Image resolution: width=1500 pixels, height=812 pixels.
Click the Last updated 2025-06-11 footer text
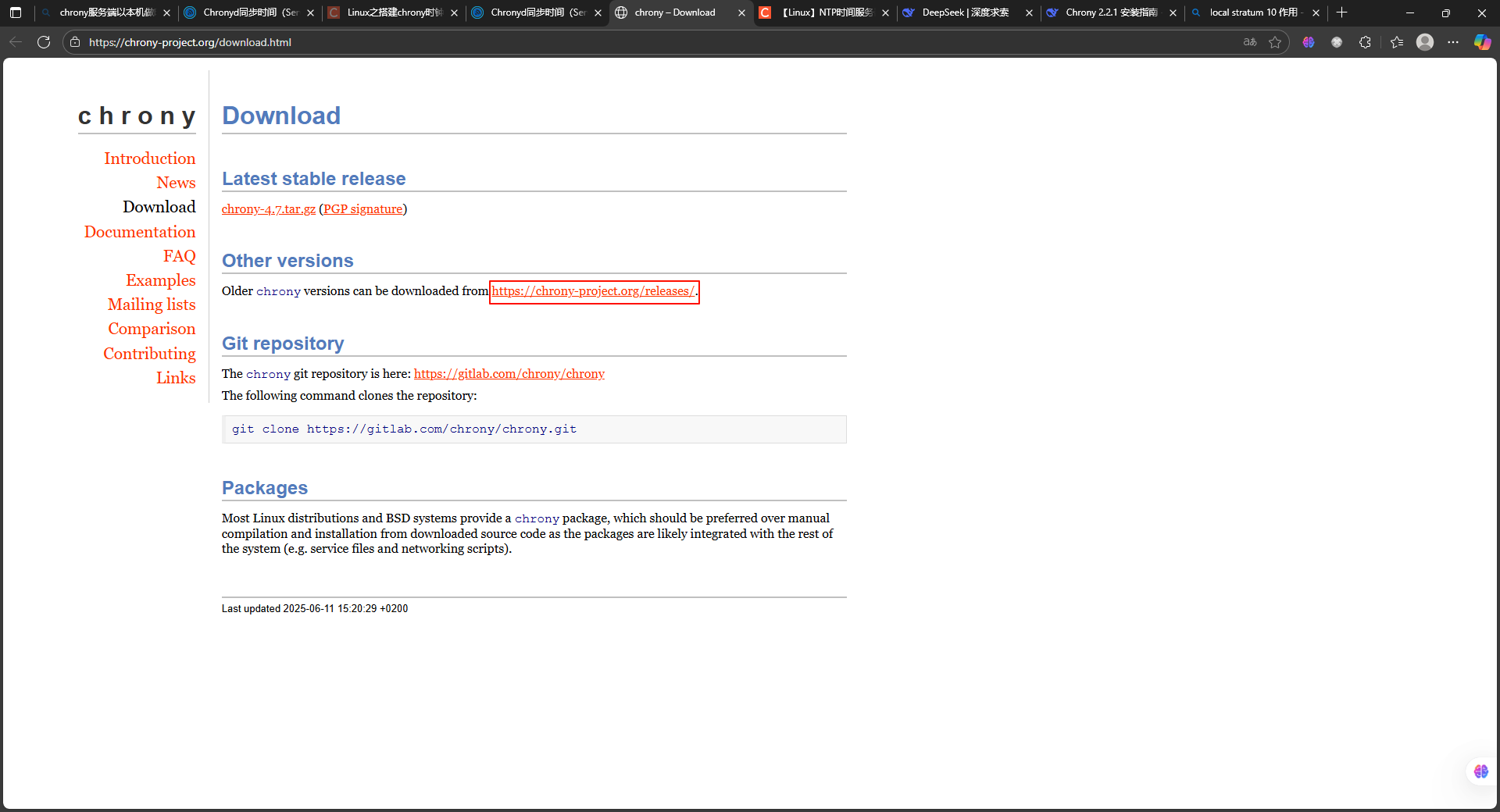click(x=315, y=609)
